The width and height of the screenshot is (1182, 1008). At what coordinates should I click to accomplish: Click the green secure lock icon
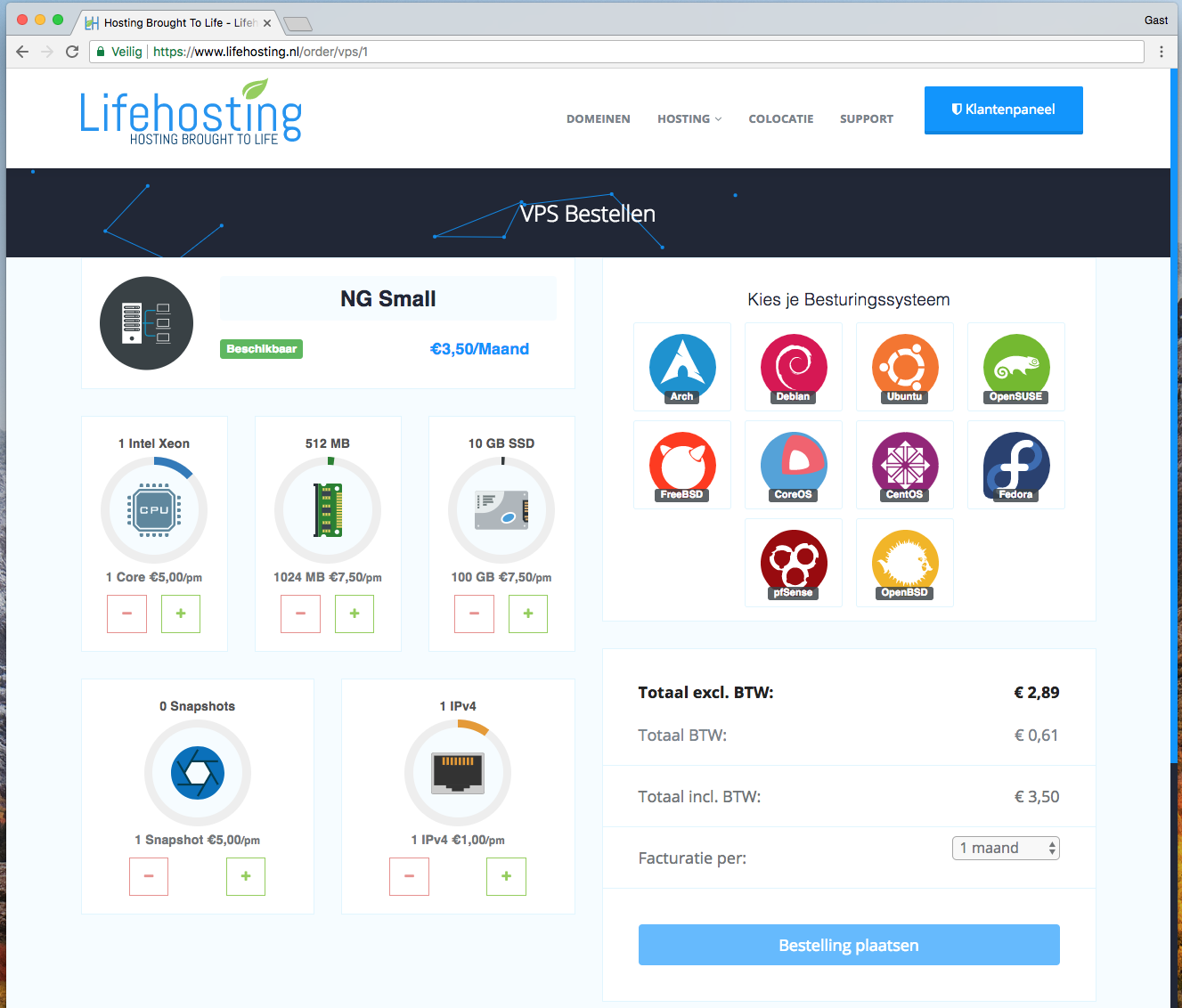101,52
